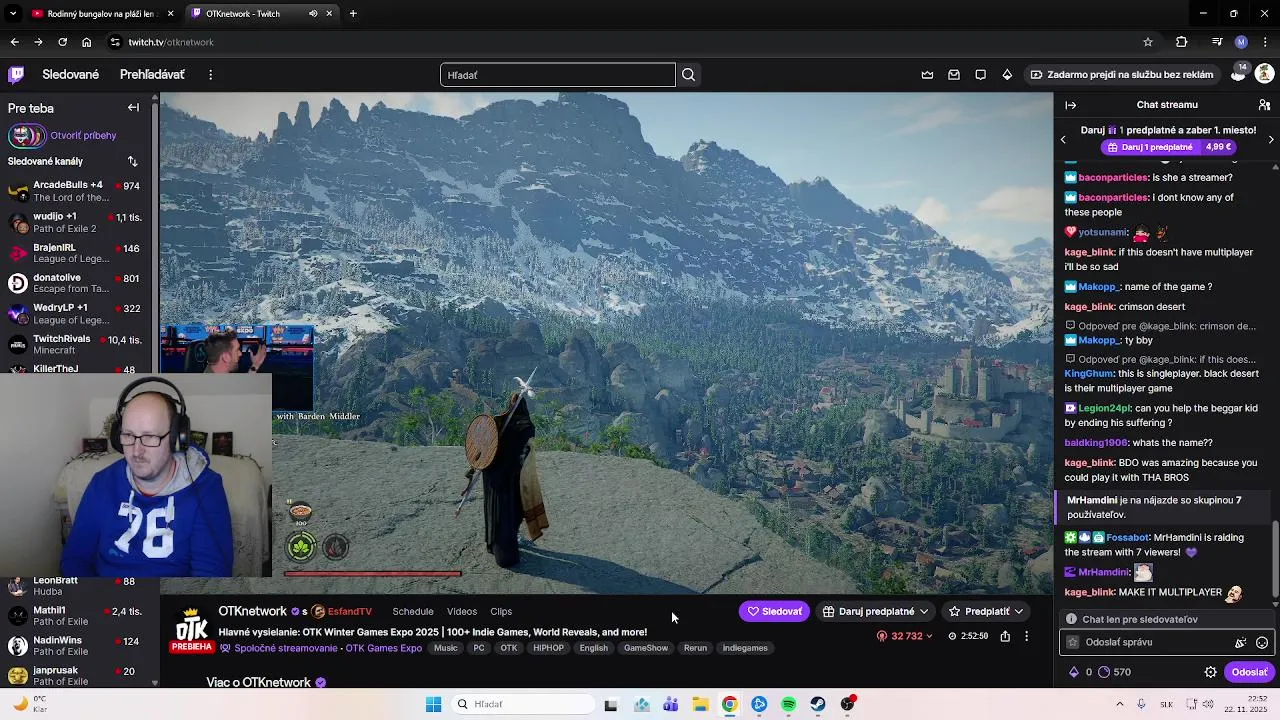
Task: Sort followed channels icon
Action: (132, 161)
